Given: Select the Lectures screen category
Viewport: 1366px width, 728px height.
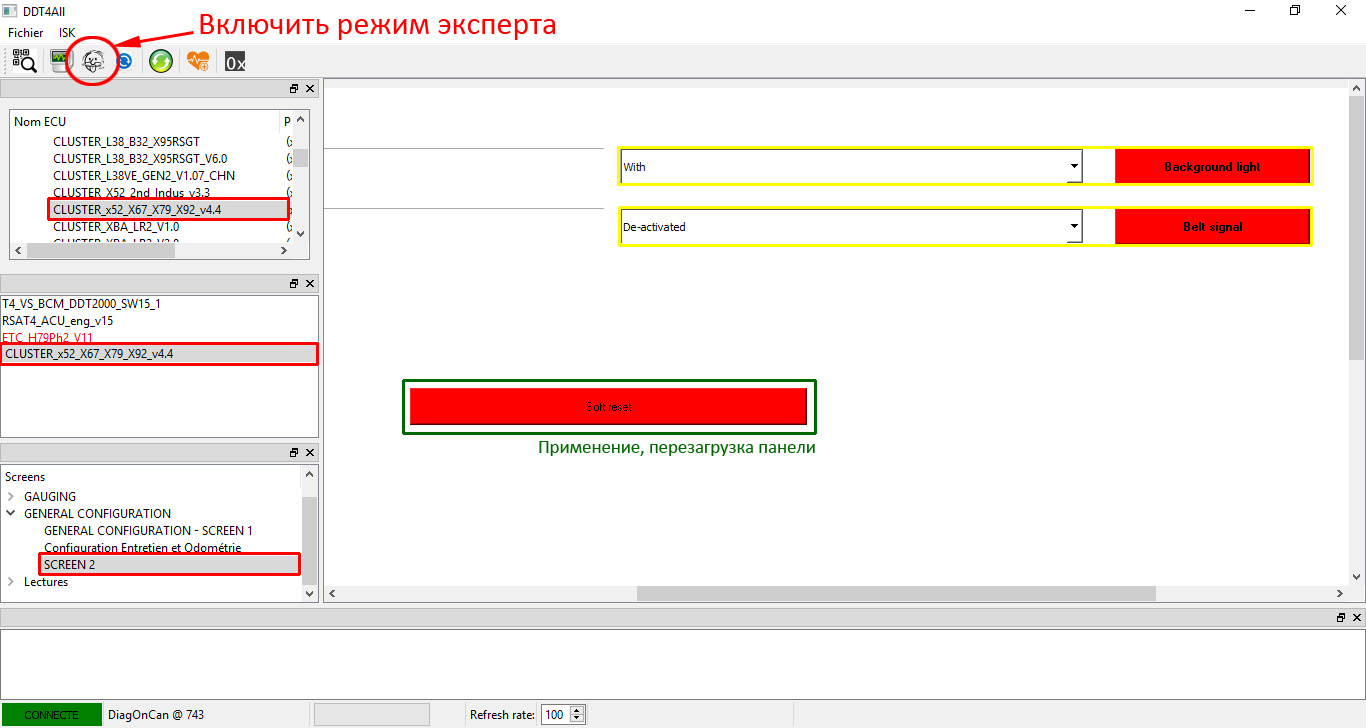Looking at the screenshot, I should (46, 582).
